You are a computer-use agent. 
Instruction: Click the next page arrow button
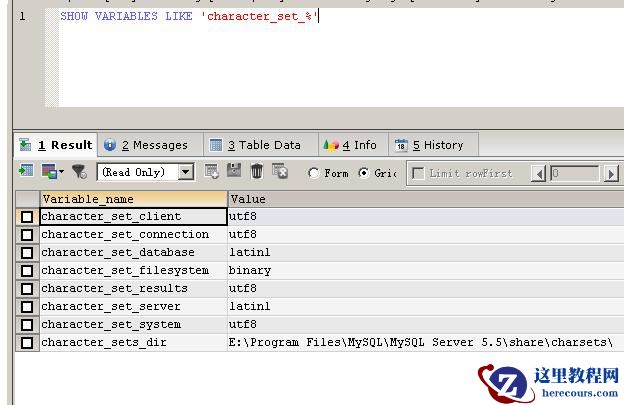pyautogui.click(x=611, y=173)
